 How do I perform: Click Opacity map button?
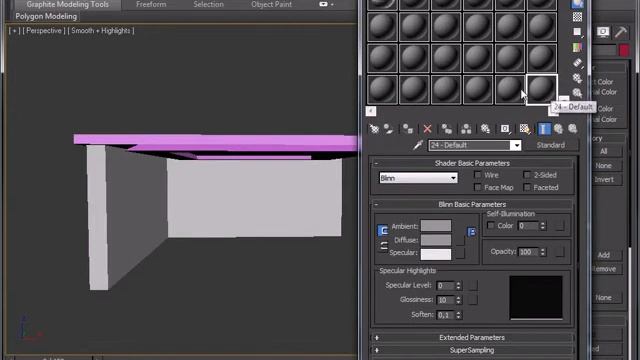560,252
